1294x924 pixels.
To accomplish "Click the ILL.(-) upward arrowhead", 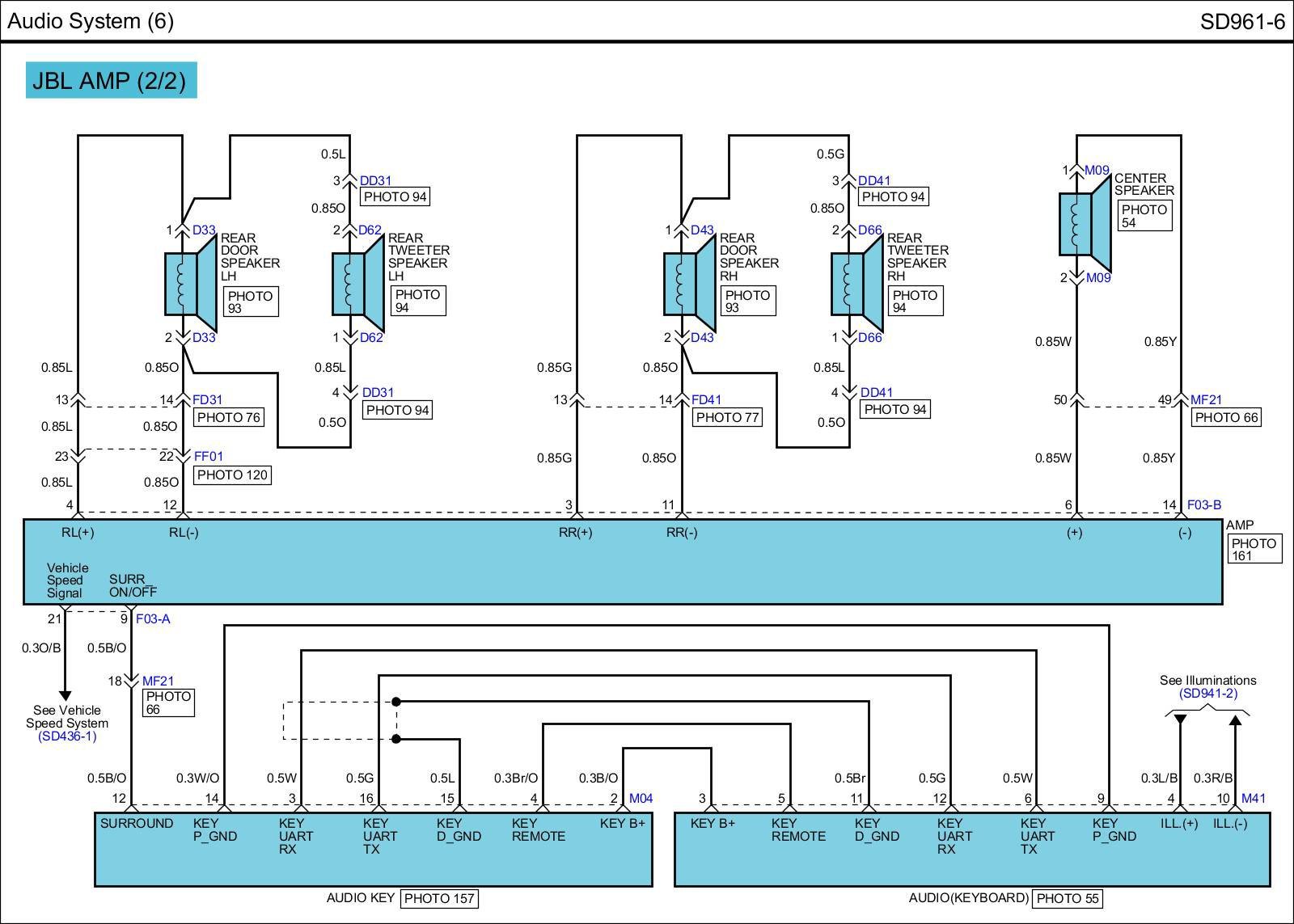I will click(1235, 719).
